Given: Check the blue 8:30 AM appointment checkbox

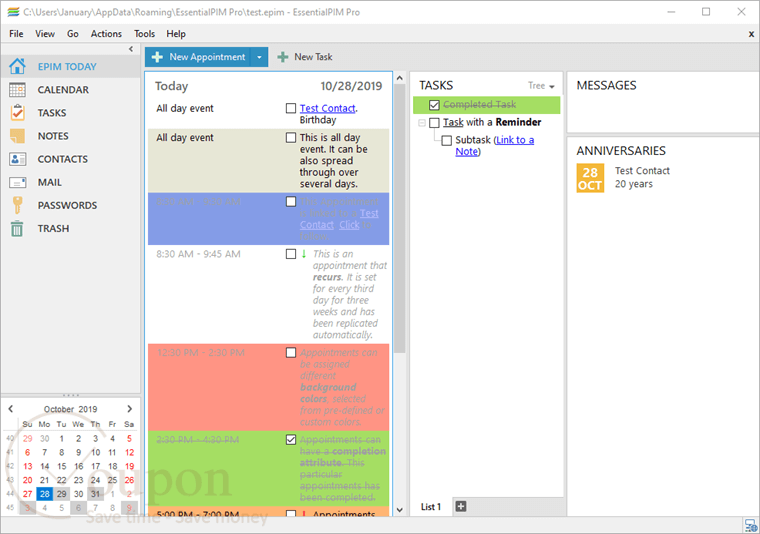Looking at the screenshot, I should [291, 201].
